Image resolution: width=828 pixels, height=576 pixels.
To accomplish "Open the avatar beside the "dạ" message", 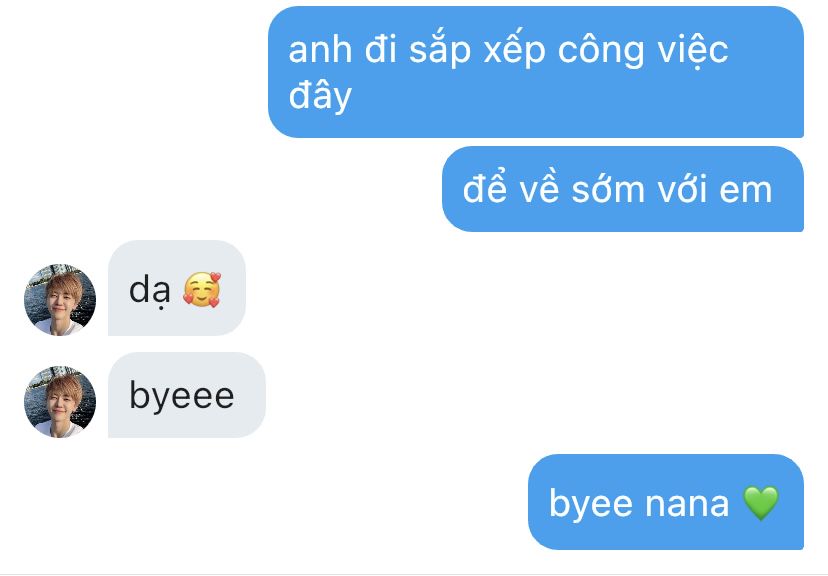I will pos(60,299).
